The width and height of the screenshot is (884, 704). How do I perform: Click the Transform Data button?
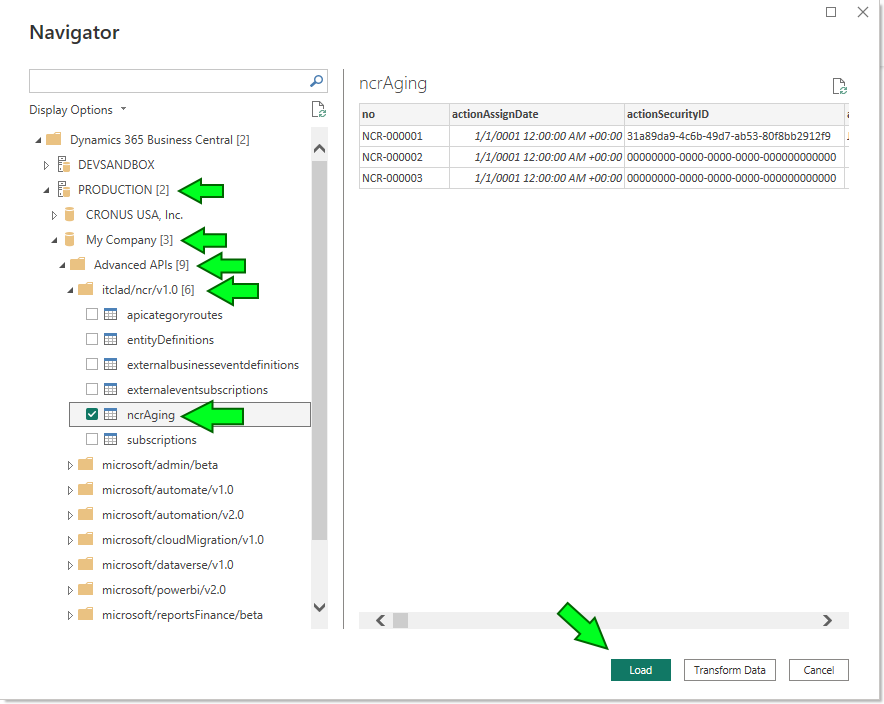tap(730, 670)
